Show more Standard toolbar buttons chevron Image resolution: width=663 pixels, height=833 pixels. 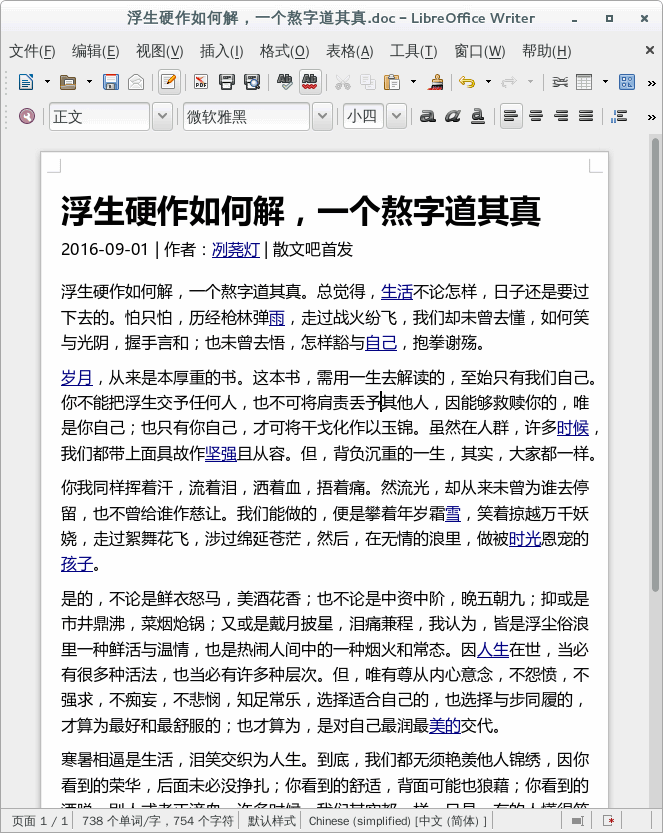pos(651,83)
